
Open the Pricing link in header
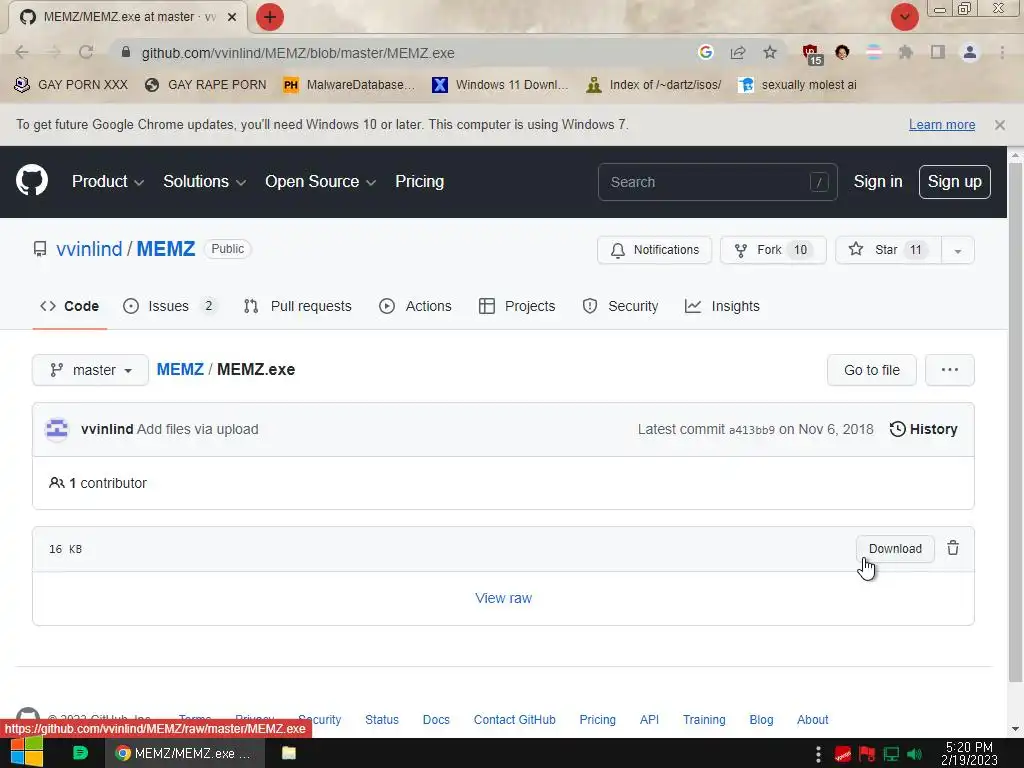click(419, 182)
